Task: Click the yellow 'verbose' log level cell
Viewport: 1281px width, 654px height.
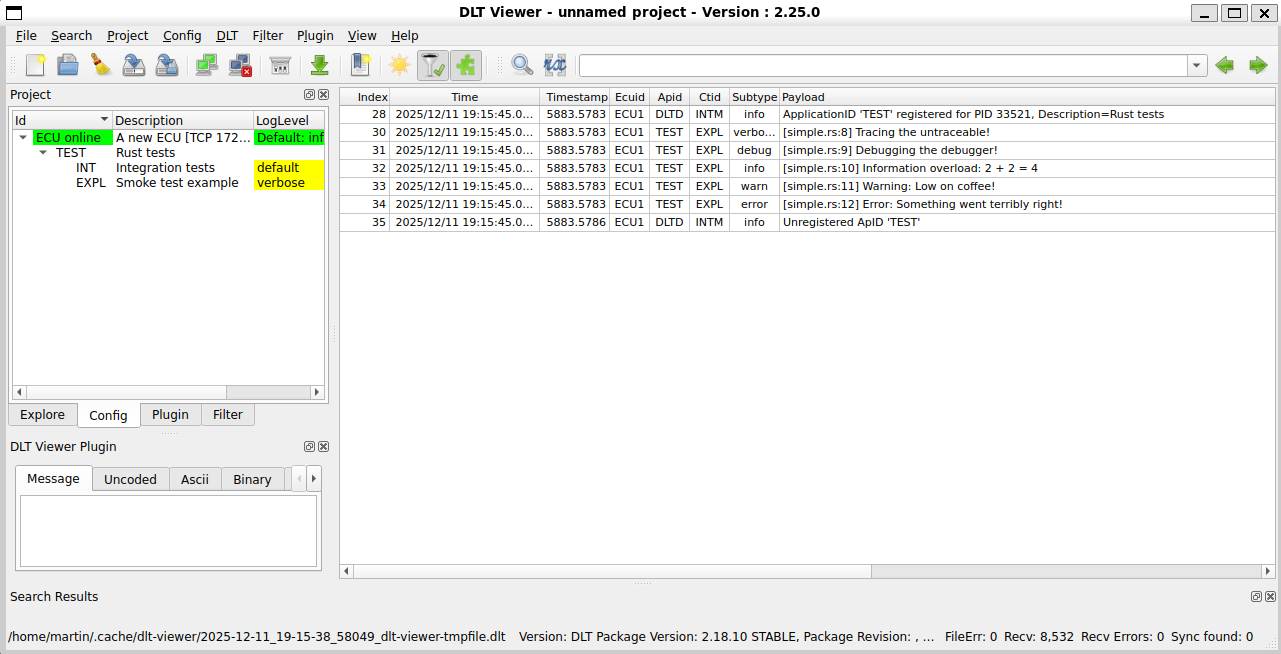Action: tap(289, 183)
